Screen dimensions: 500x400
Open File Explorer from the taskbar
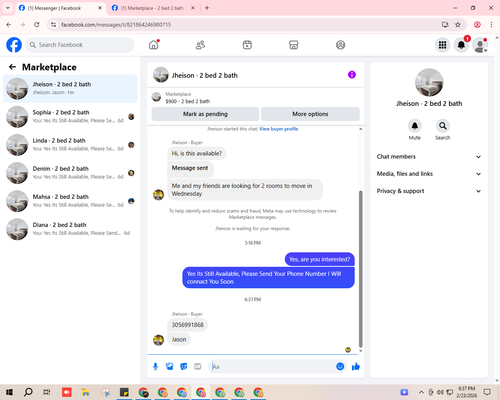coord(86,392)
